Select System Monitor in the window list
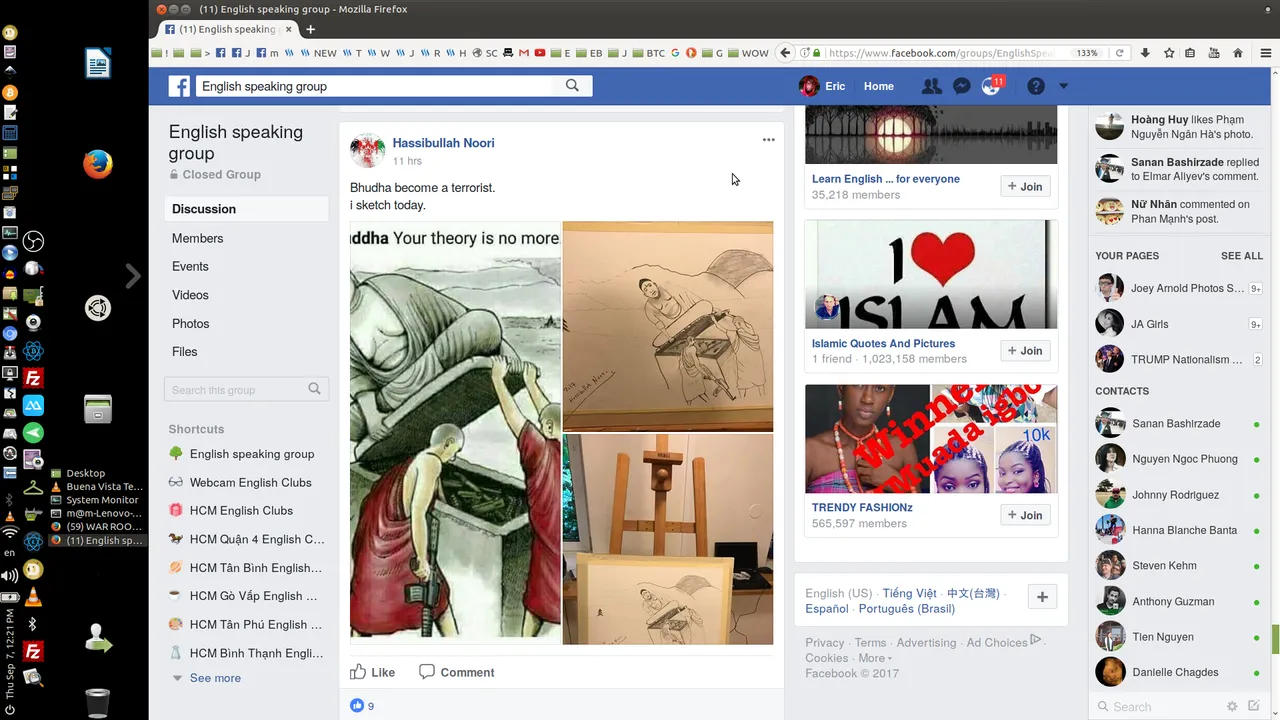 pos(101,500)
